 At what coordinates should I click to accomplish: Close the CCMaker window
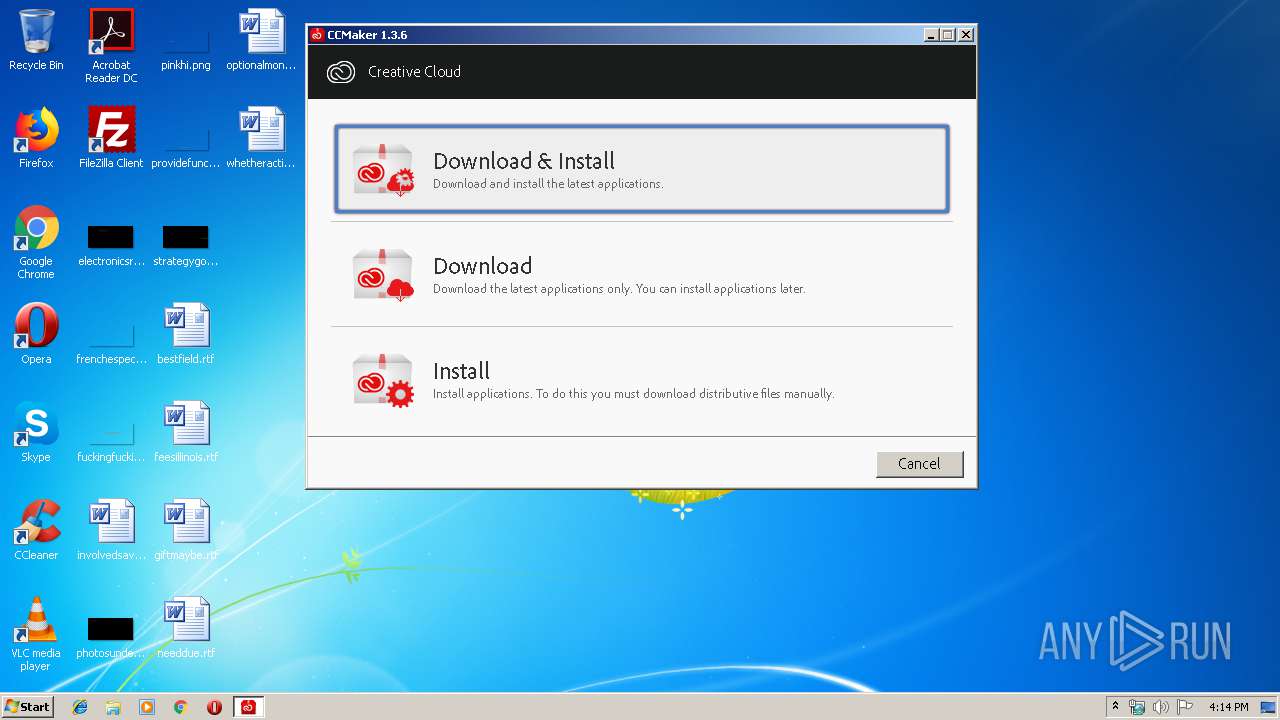(965, 34)
